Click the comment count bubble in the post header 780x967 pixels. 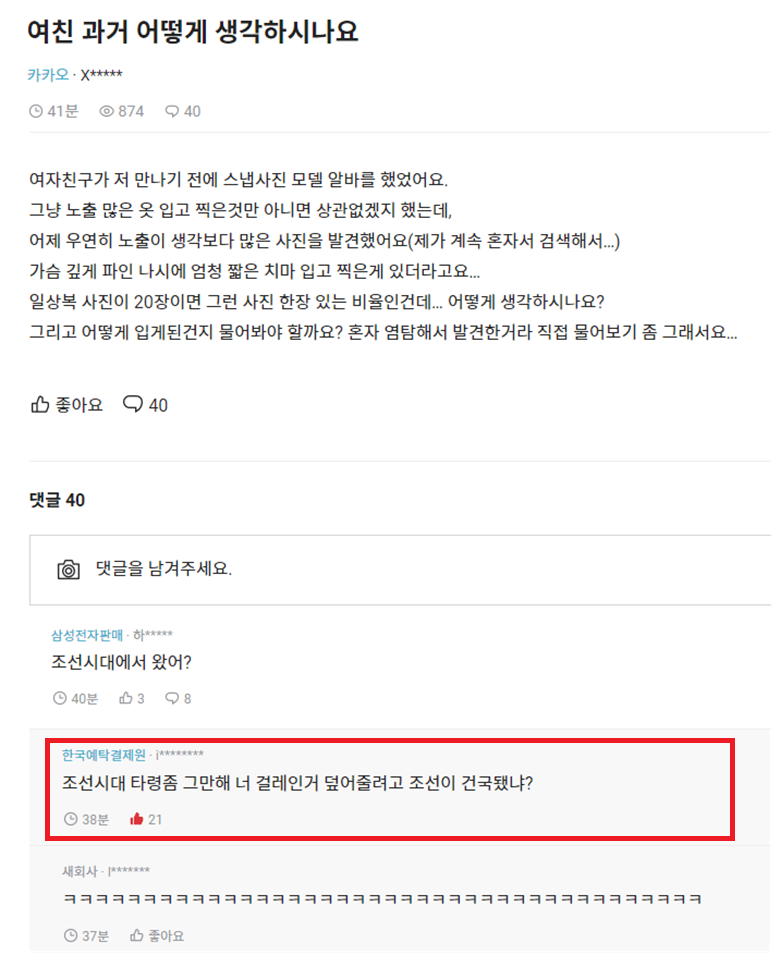point(172,111)
